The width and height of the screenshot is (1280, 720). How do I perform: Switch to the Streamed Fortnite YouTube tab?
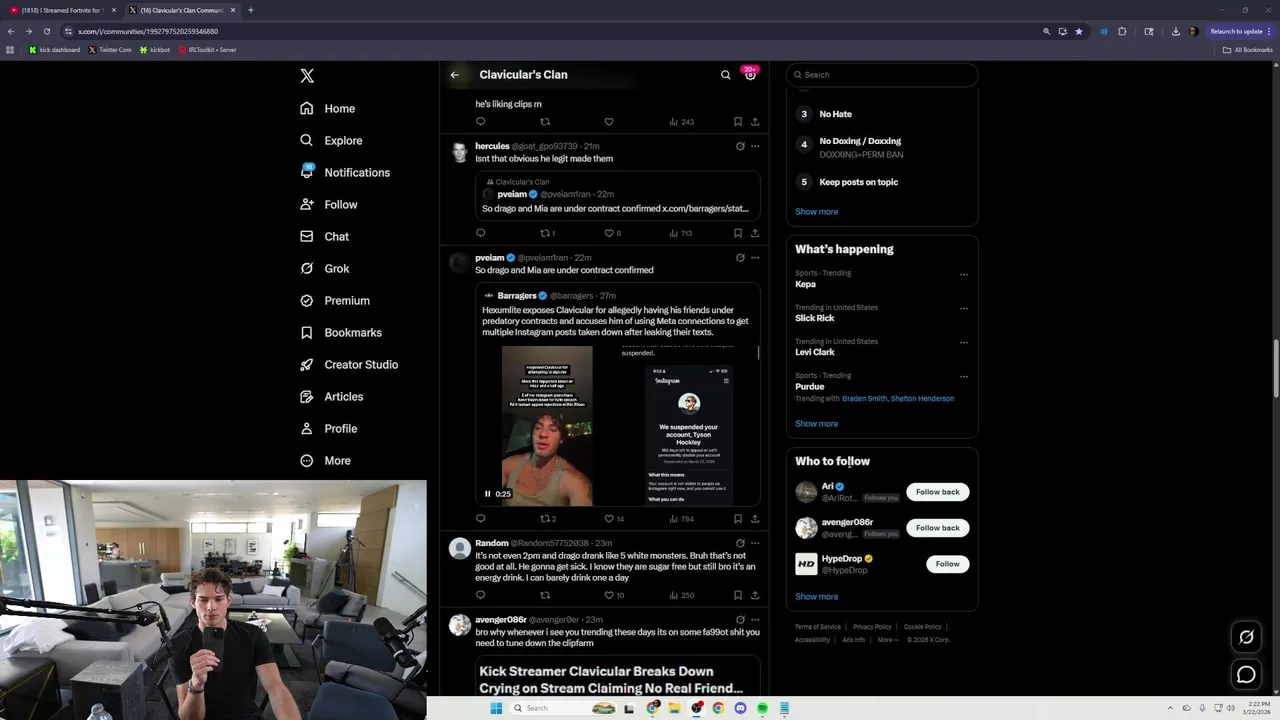[62, 10]
